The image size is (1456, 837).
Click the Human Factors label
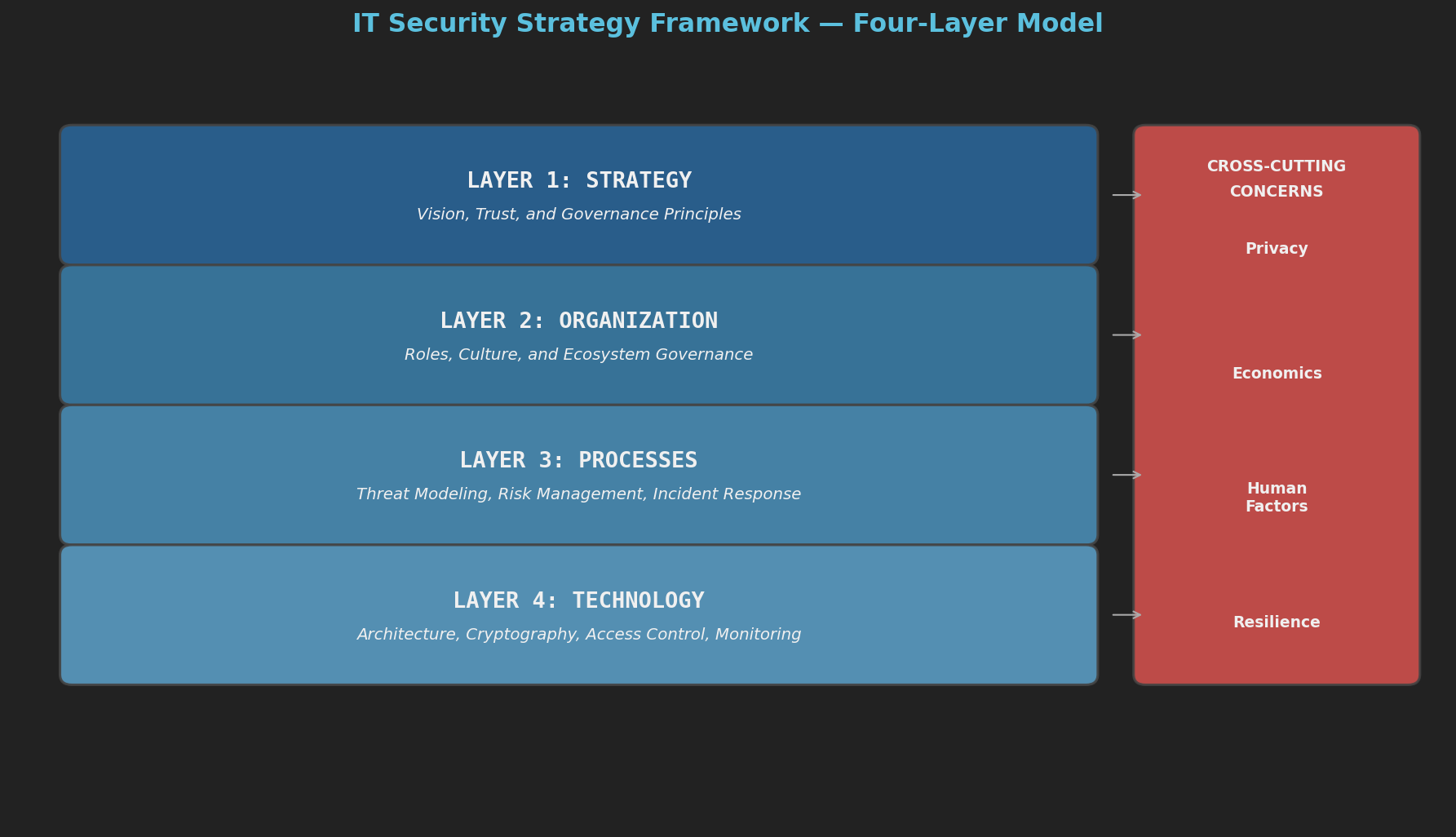[1277, 497]
